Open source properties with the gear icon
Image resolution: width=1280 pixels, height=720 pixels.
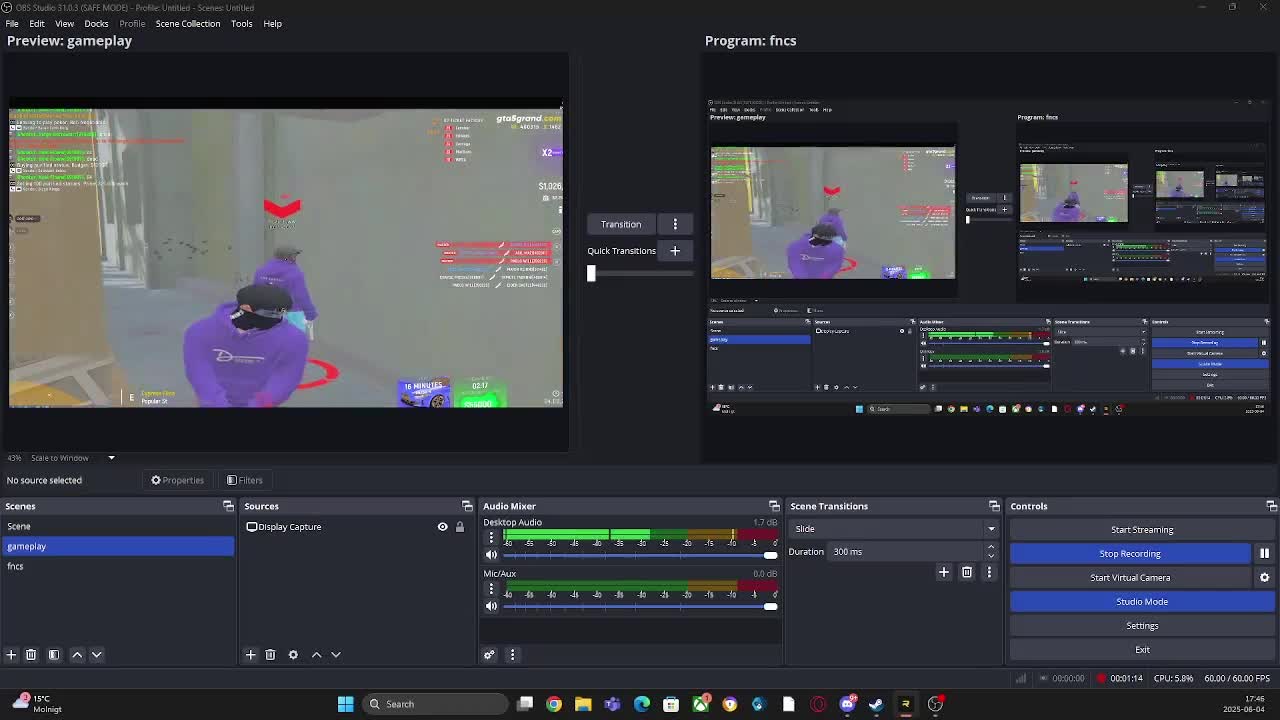[x=293, y=654]
